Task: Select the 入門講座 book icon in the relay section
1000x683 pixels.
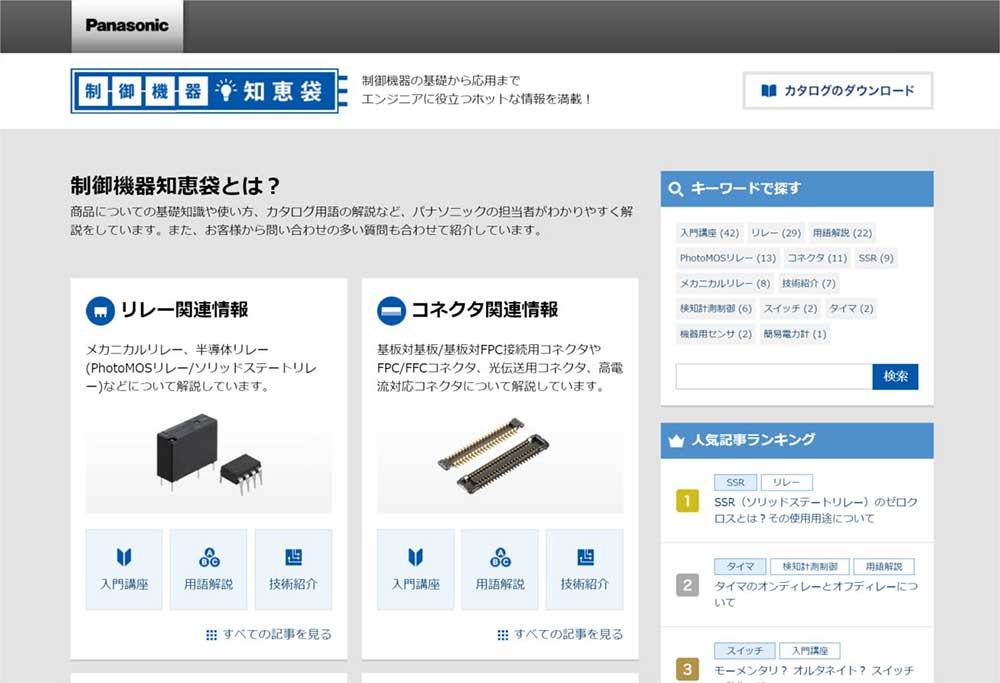Action: [x=125, y=558]
